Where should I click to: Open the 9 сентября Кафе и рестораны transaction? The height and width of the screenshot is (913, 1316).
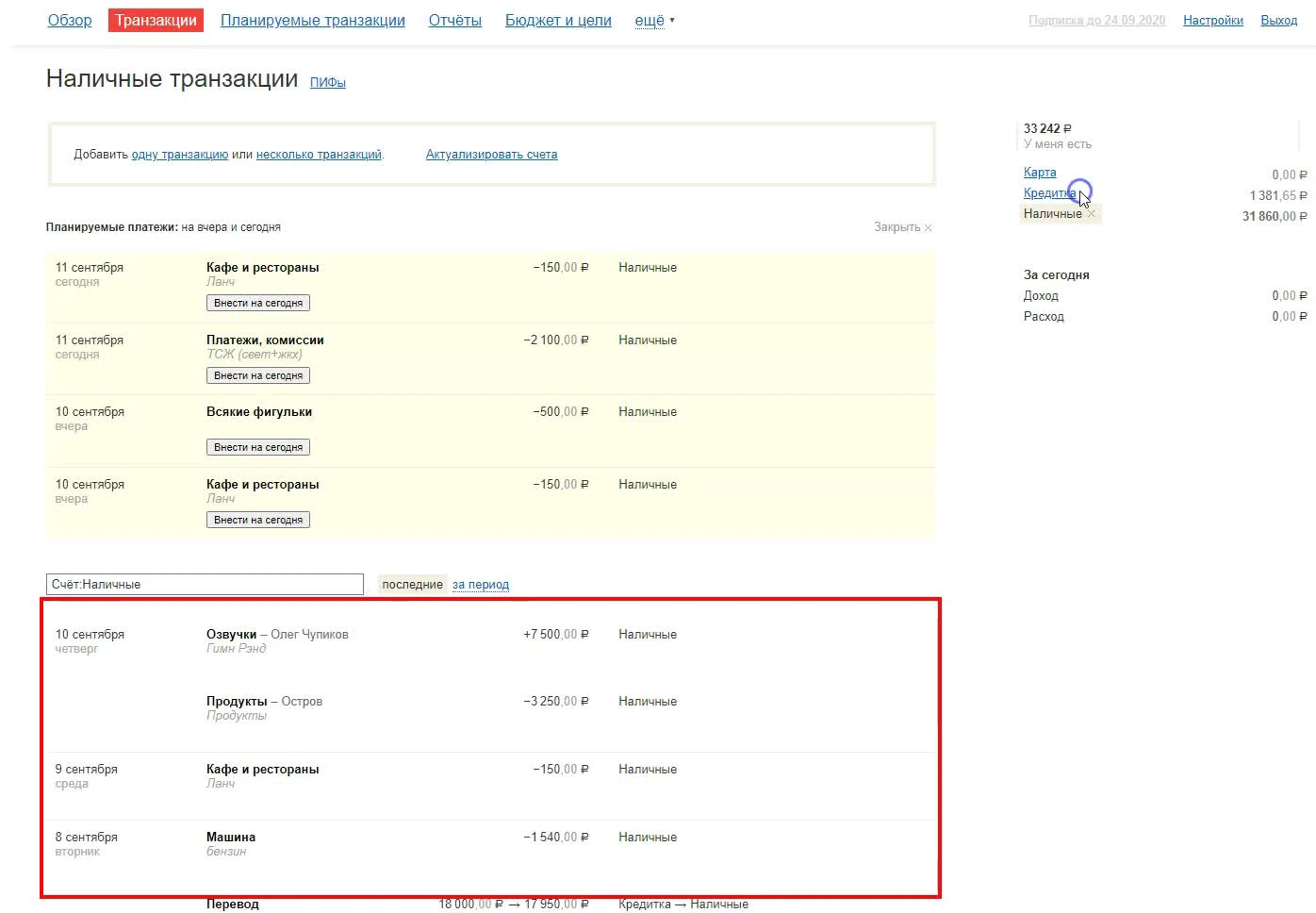click(x=263, y=769)
